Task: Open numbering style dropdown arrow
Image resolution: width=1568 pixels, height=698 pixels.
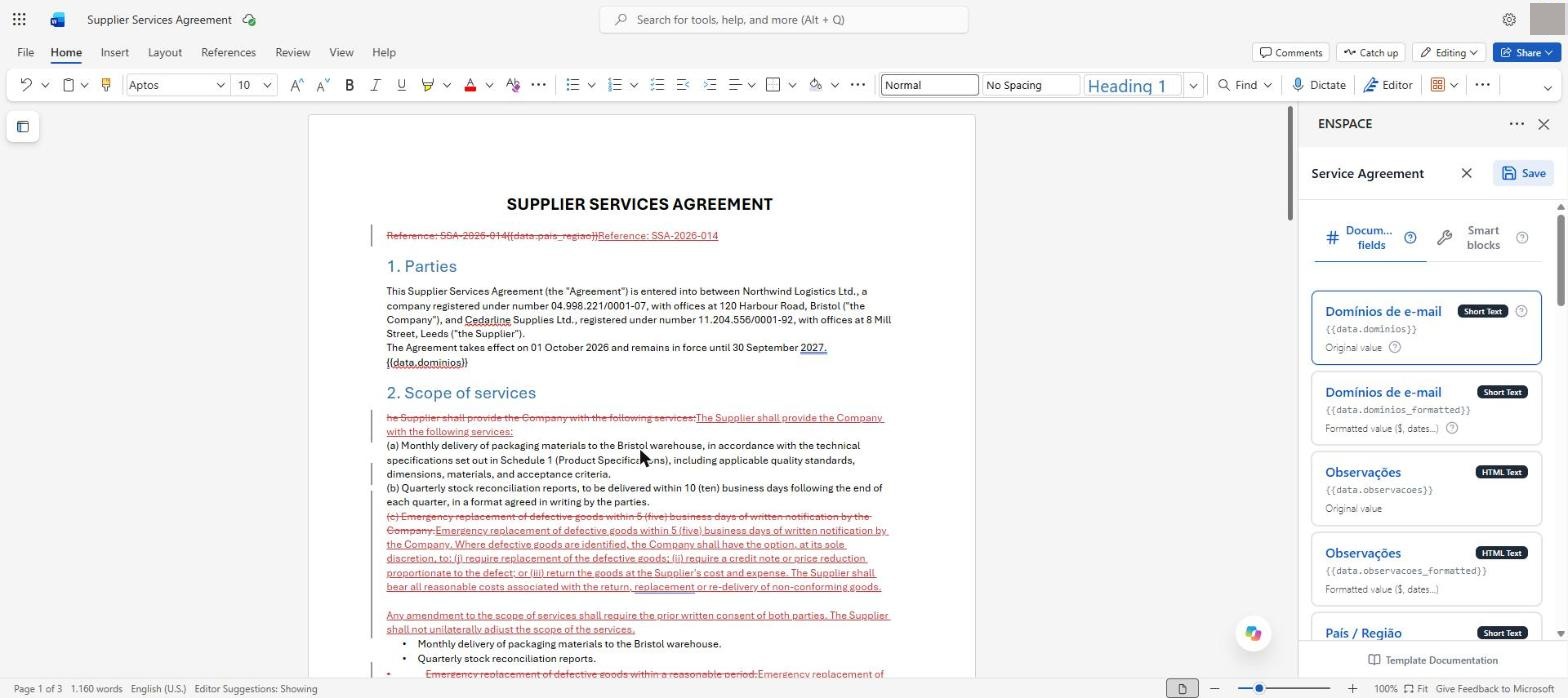Action: [x=634, y=85]
